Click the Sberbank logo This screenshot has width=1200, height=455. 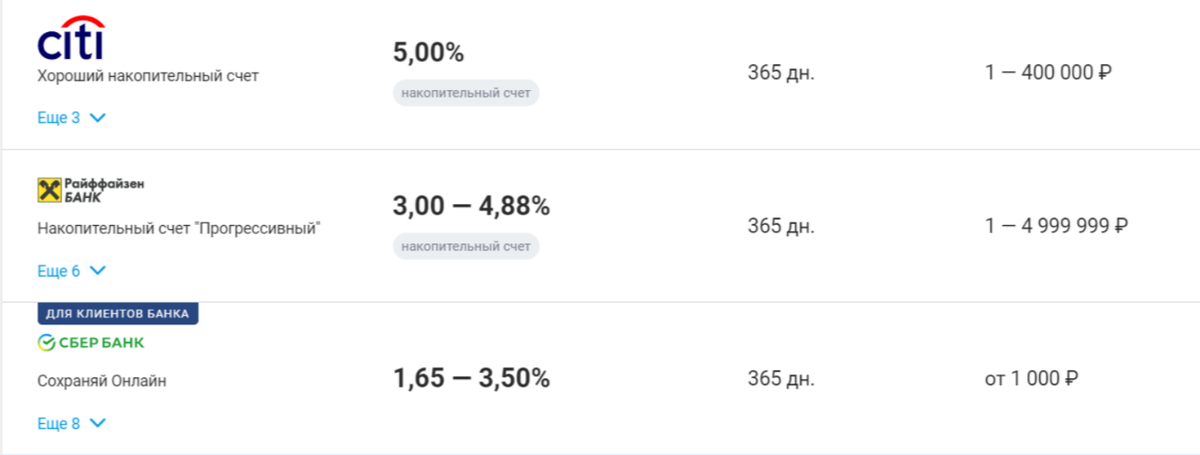(91, 343)
